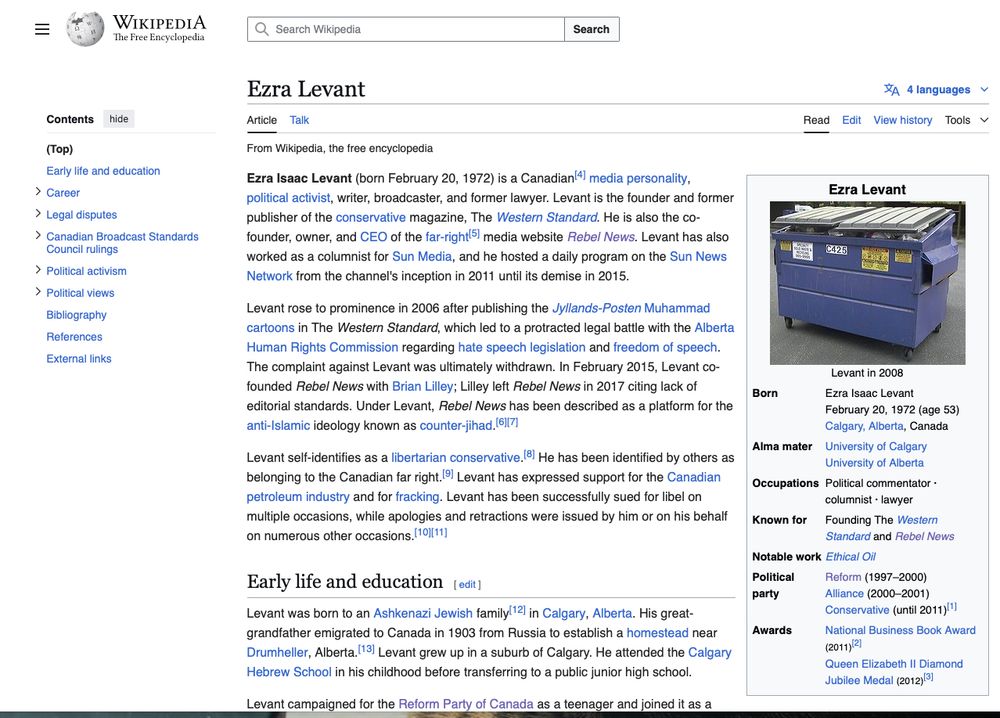Go to Bibliography in contents

click(77, 315)
